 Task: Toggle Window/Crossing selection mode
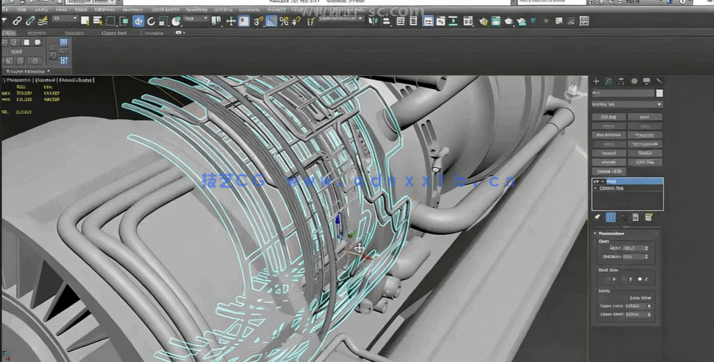point(123,21)
